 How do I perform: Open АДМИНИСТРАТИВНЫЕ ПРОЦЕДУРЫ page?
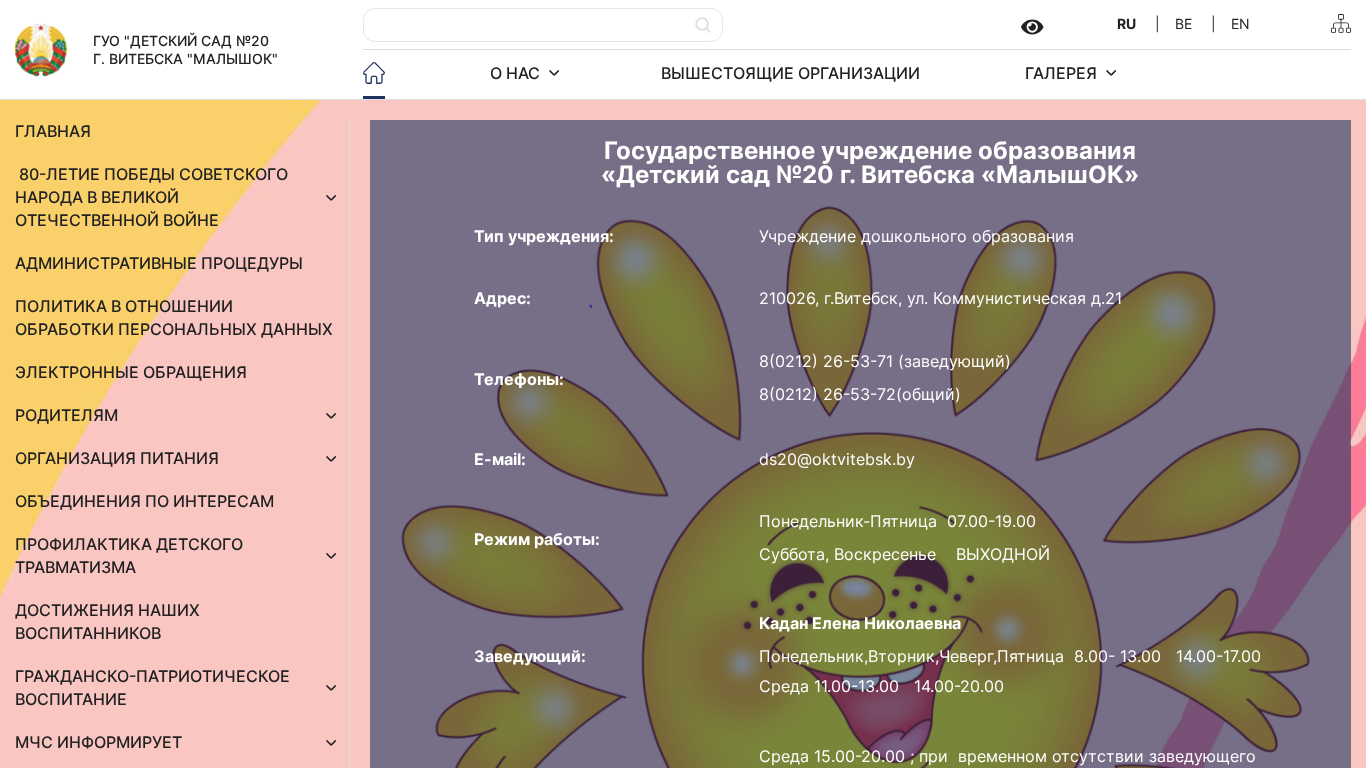(x=159, y=263)
